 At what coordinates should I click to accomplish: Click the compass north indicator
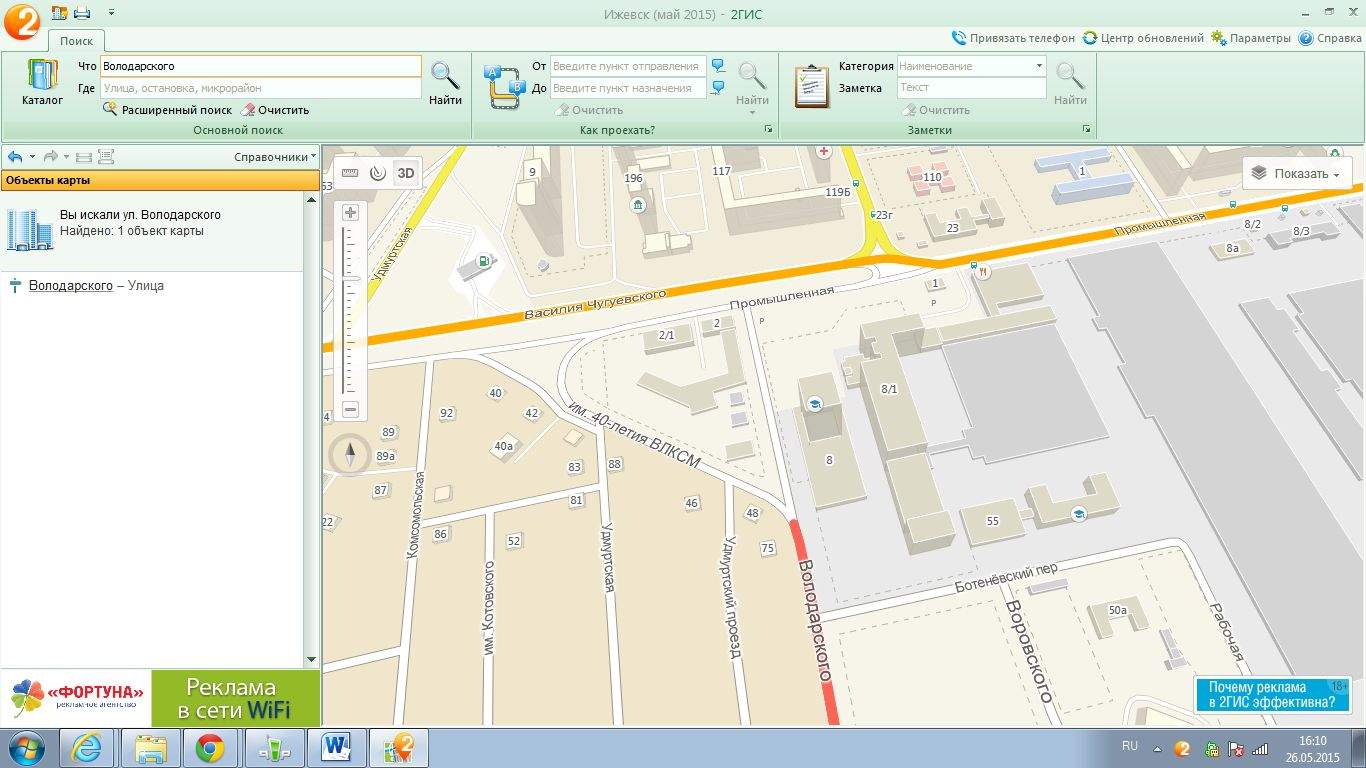(350, 455)
